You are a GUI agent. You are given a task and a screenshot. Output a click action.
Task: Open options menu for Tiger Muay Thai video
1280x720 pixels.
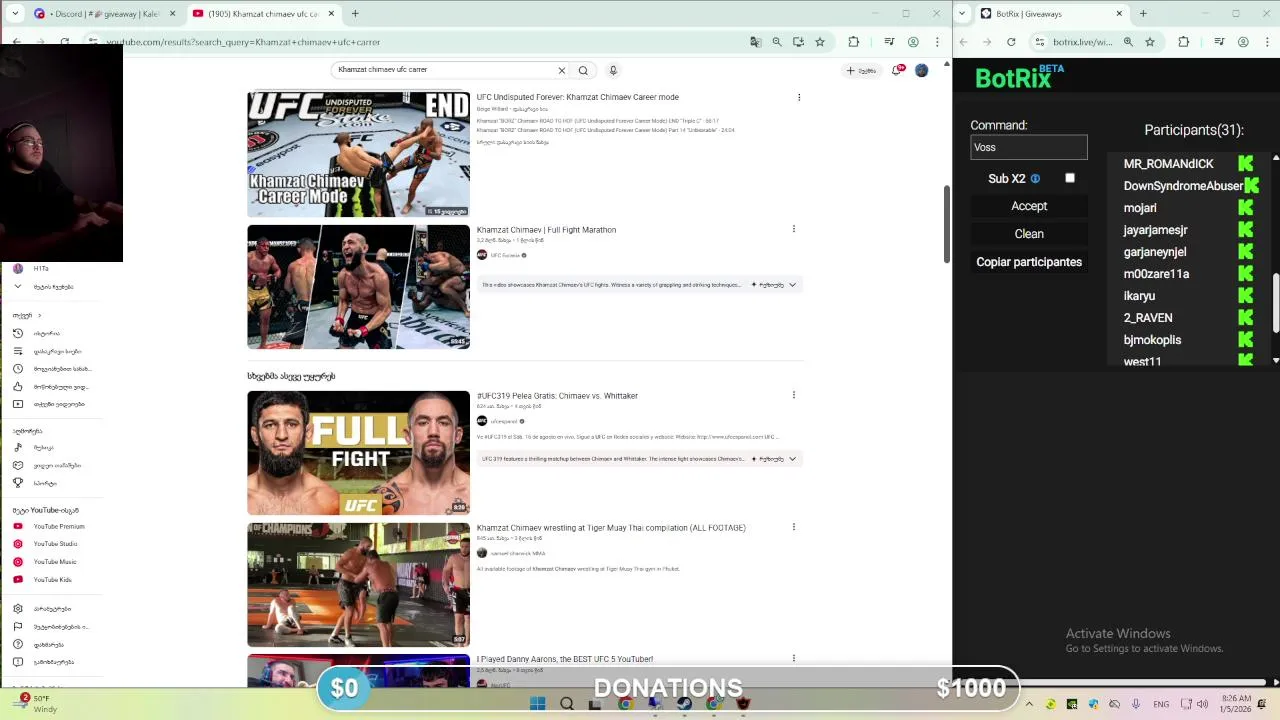(794, 527)
